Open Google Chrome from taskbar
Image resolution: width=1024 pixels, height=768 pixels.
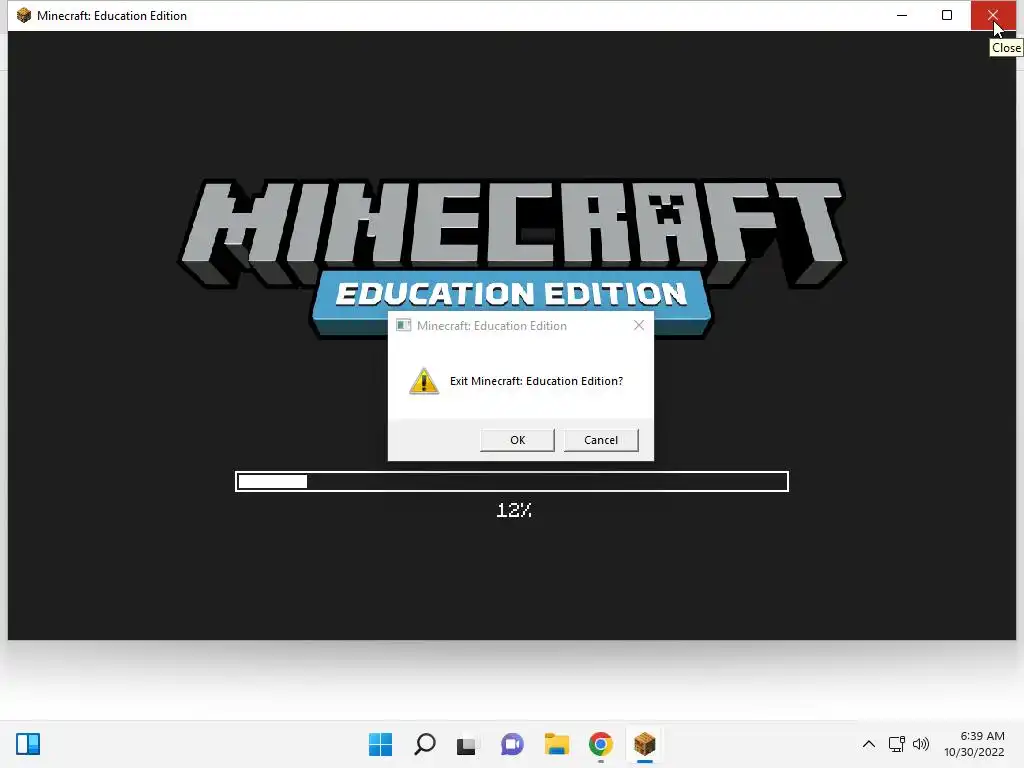click(x=601, y=744)
